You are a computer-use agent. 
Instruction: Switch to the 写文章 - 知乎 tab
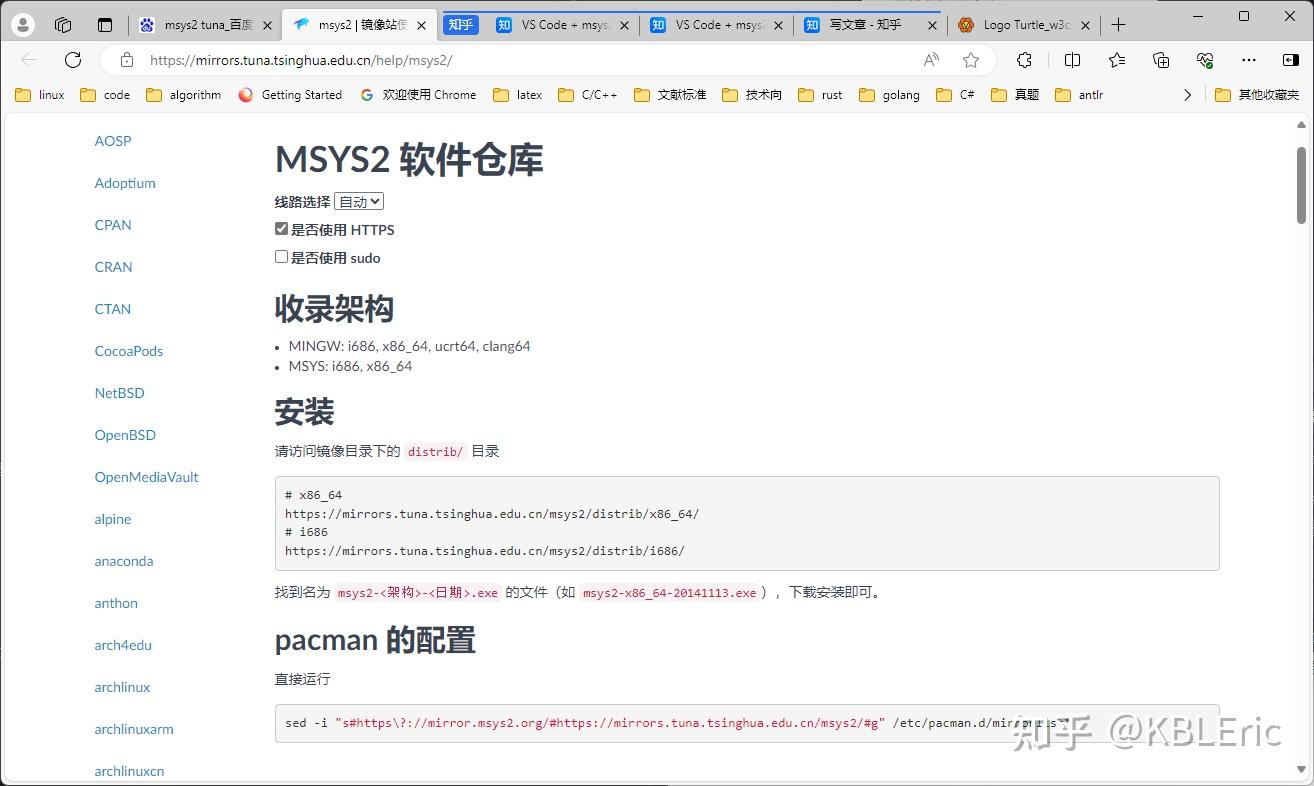click(866, 24)
